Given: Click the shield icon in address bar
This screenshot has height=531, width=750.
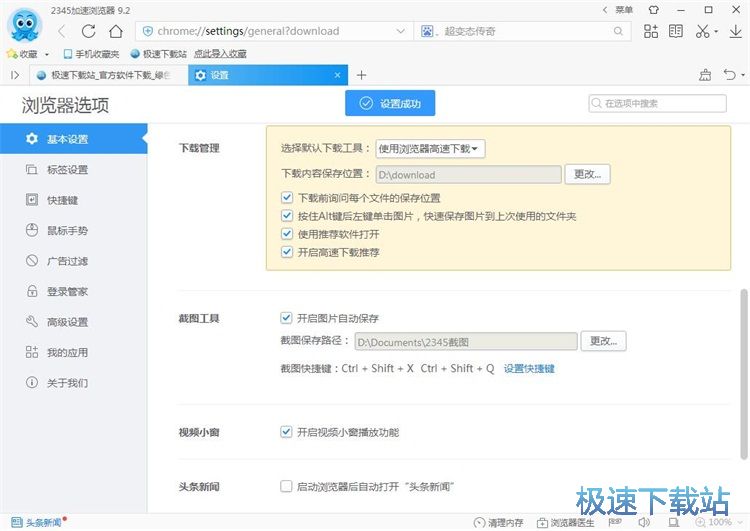Looking at the screenshot, I should pos(148,31).
